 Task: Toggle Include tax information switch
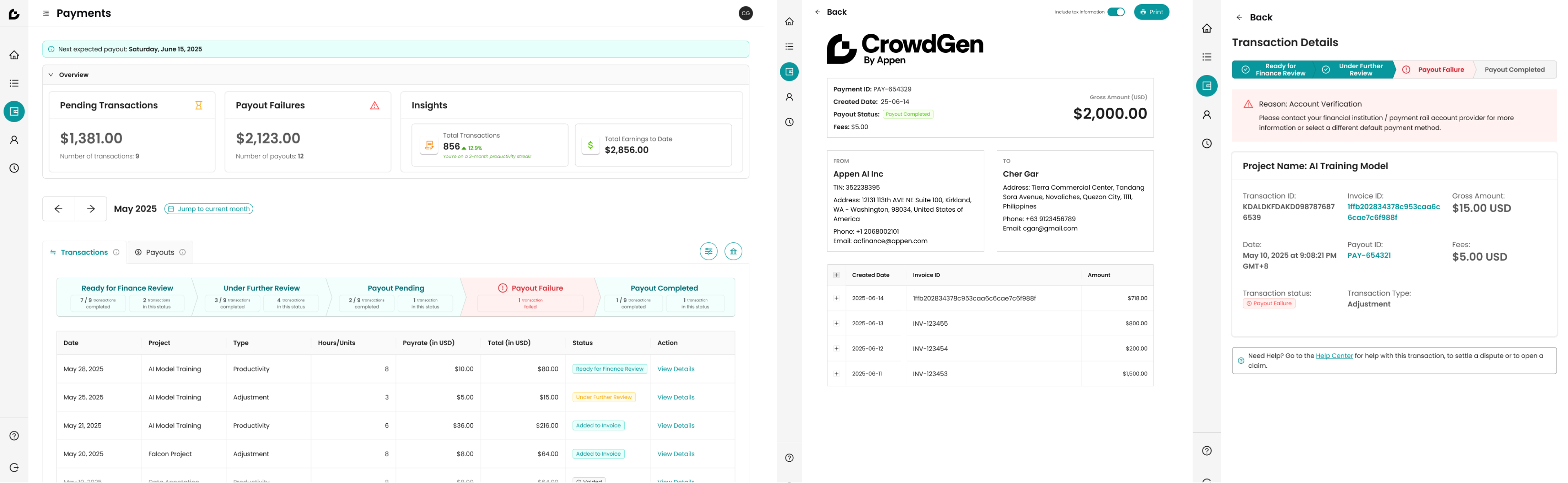1116,12
